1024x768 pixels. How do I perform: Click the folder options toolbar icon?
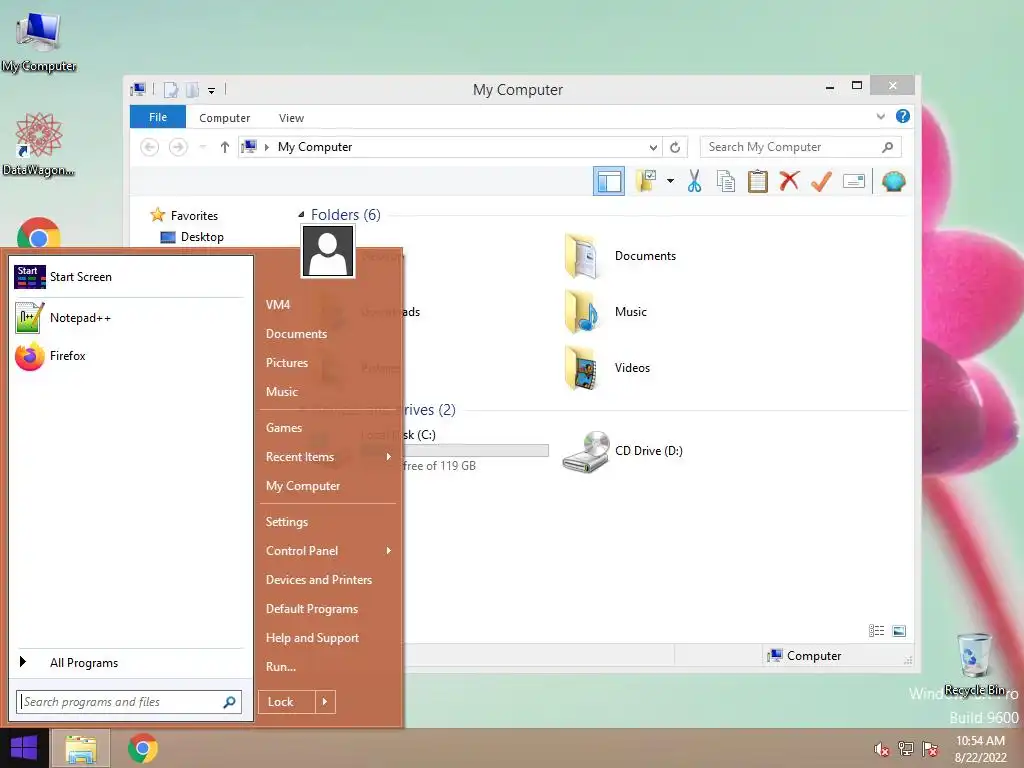646,182
